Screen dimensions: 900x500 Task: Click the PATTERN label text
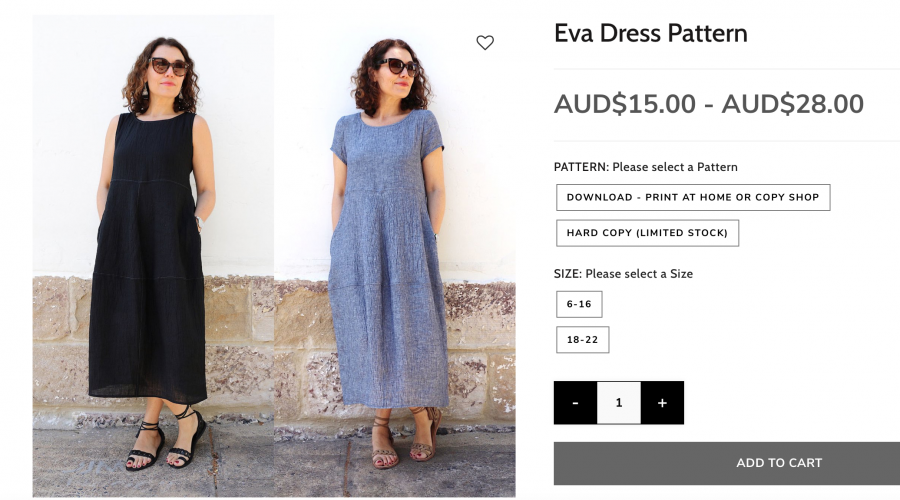click(581, 167)
